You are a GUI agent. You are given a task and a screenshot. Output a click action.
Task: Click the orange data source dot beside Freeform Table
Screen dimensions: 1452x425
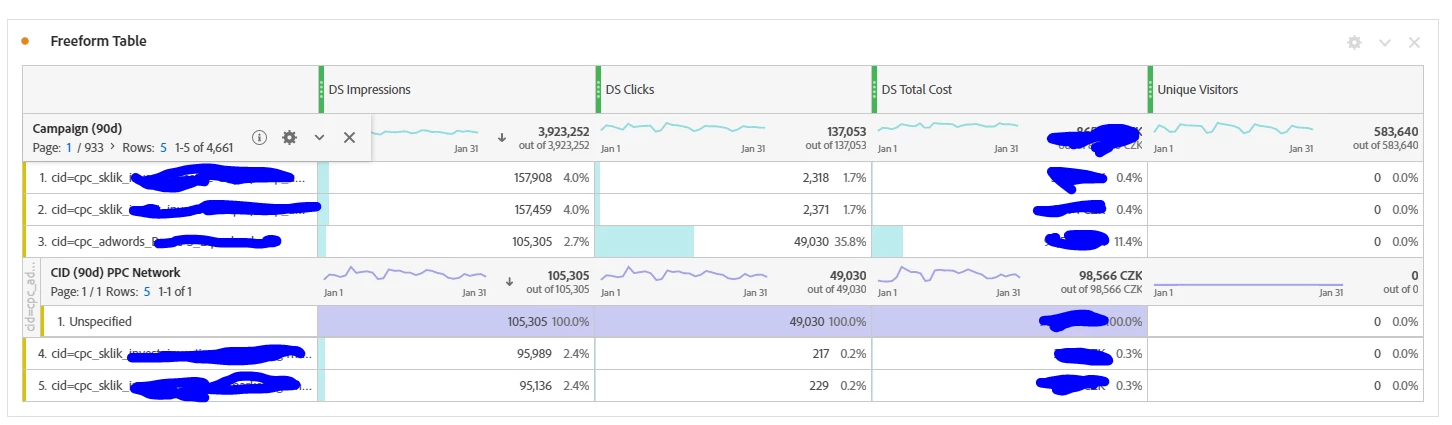[x=25, y=41]
